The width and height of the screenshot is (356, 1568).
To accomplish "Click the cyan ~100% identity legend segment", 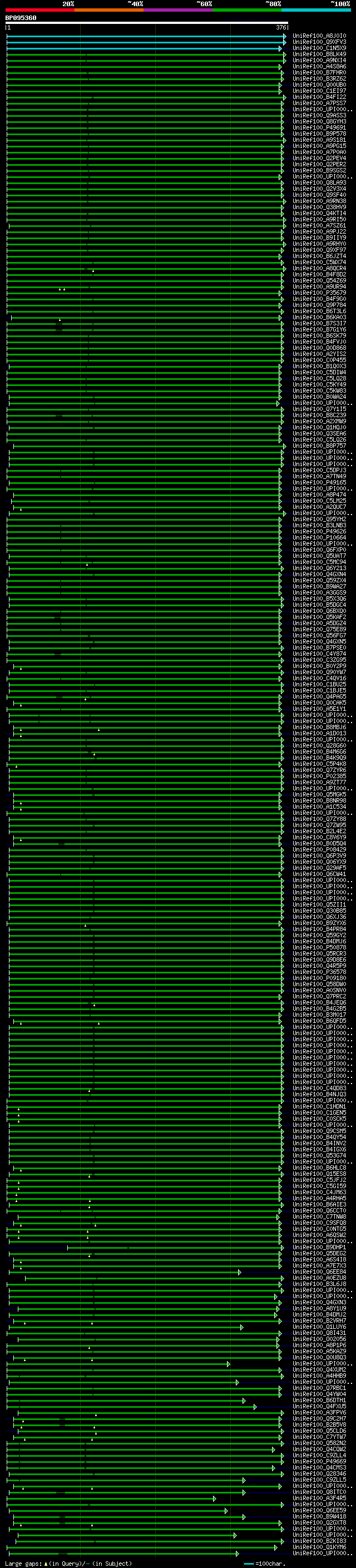I will coord(317,10).
